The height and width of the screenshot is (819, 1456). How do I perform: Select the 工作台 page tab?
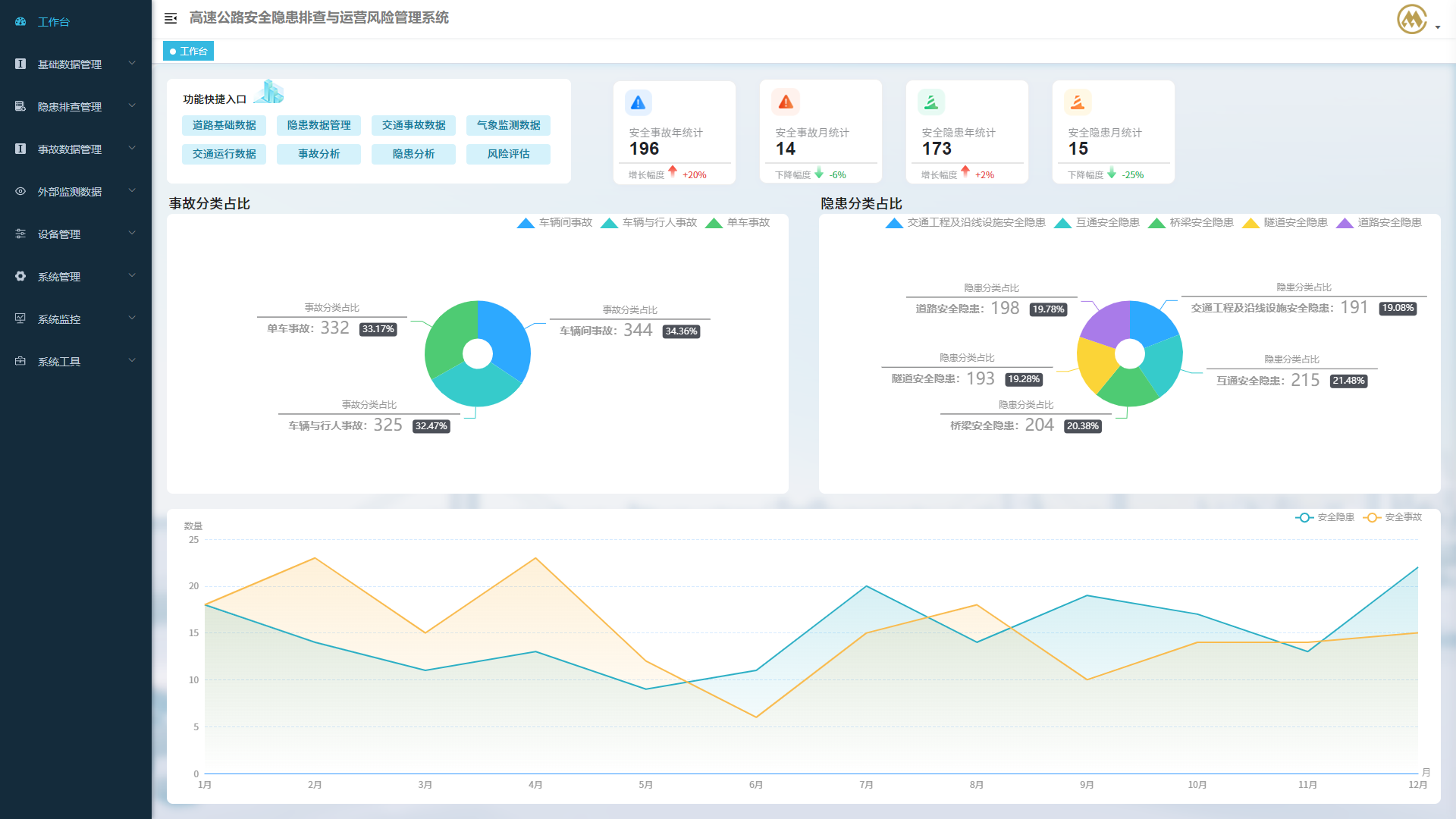pyautogui.click(x=189, y=51)
